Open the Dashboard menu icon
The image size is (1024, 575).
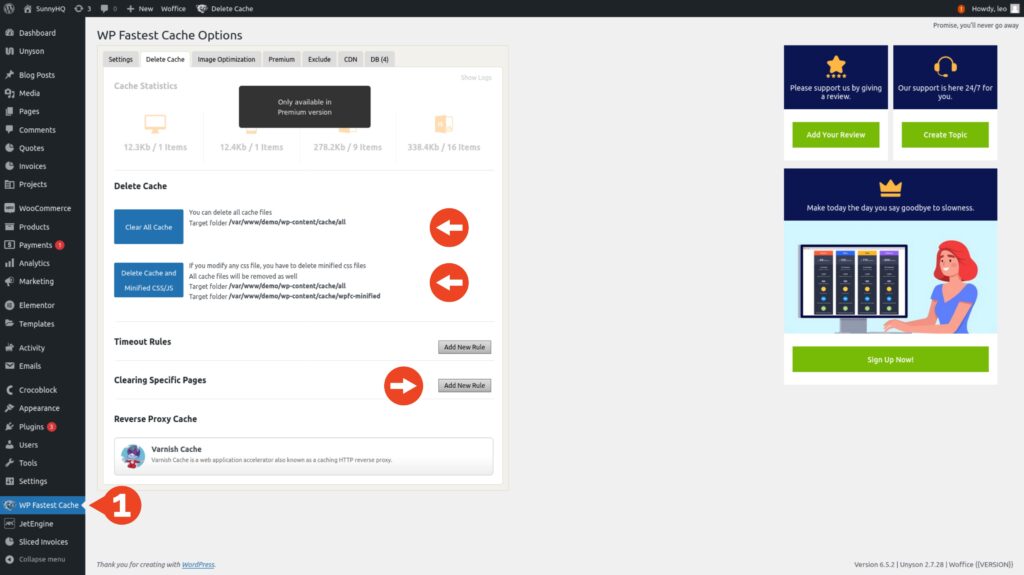click(x=9, y=33)
